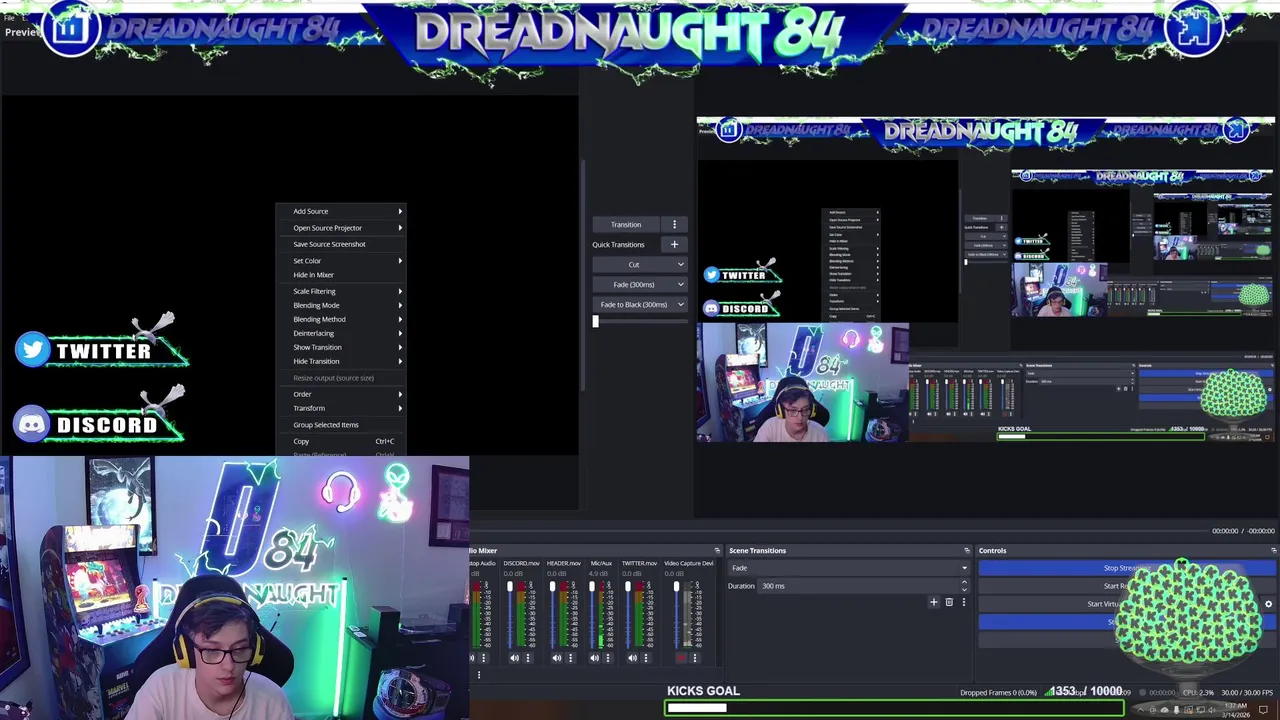
Task: Select Group Selected Items
Action: pos(341,425)
